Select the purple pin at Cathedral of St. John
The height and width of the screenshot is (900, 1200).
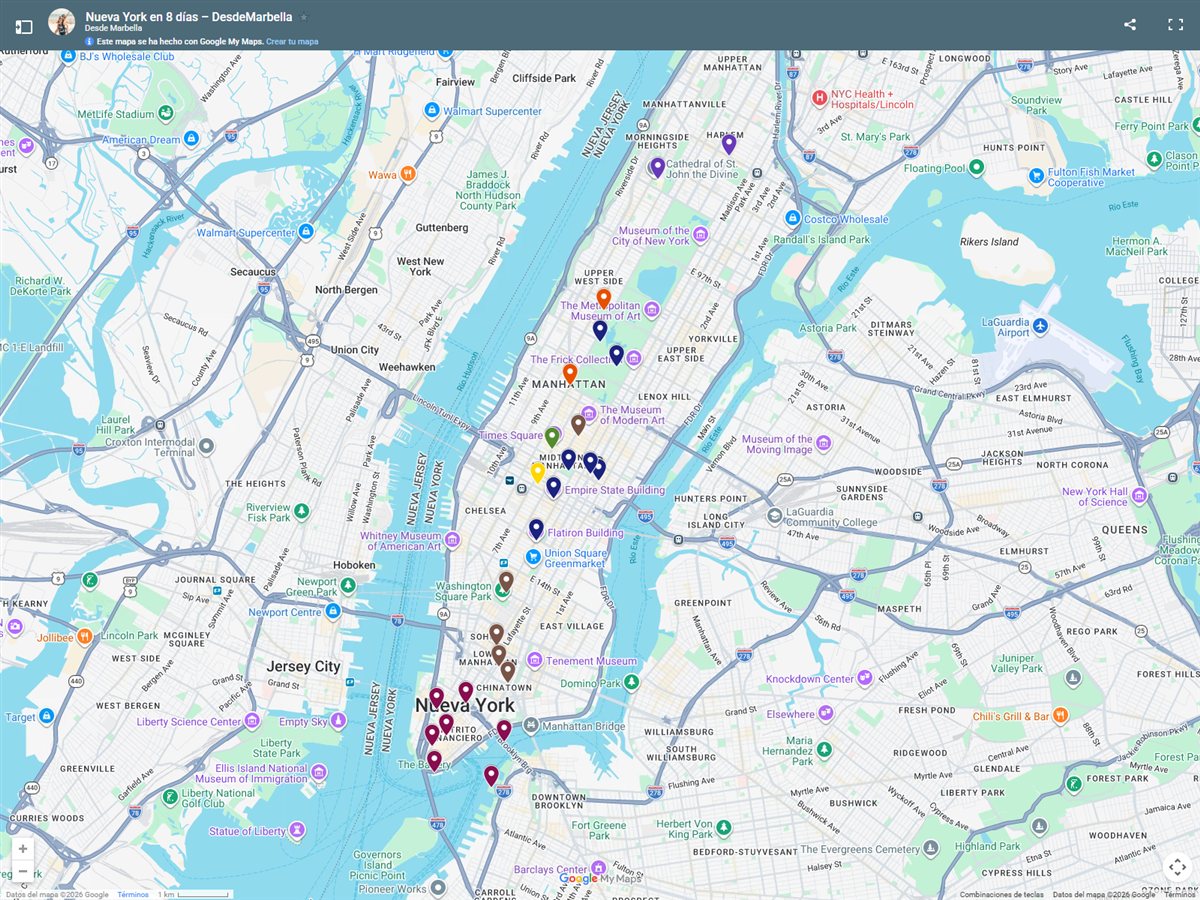[657, 167]
